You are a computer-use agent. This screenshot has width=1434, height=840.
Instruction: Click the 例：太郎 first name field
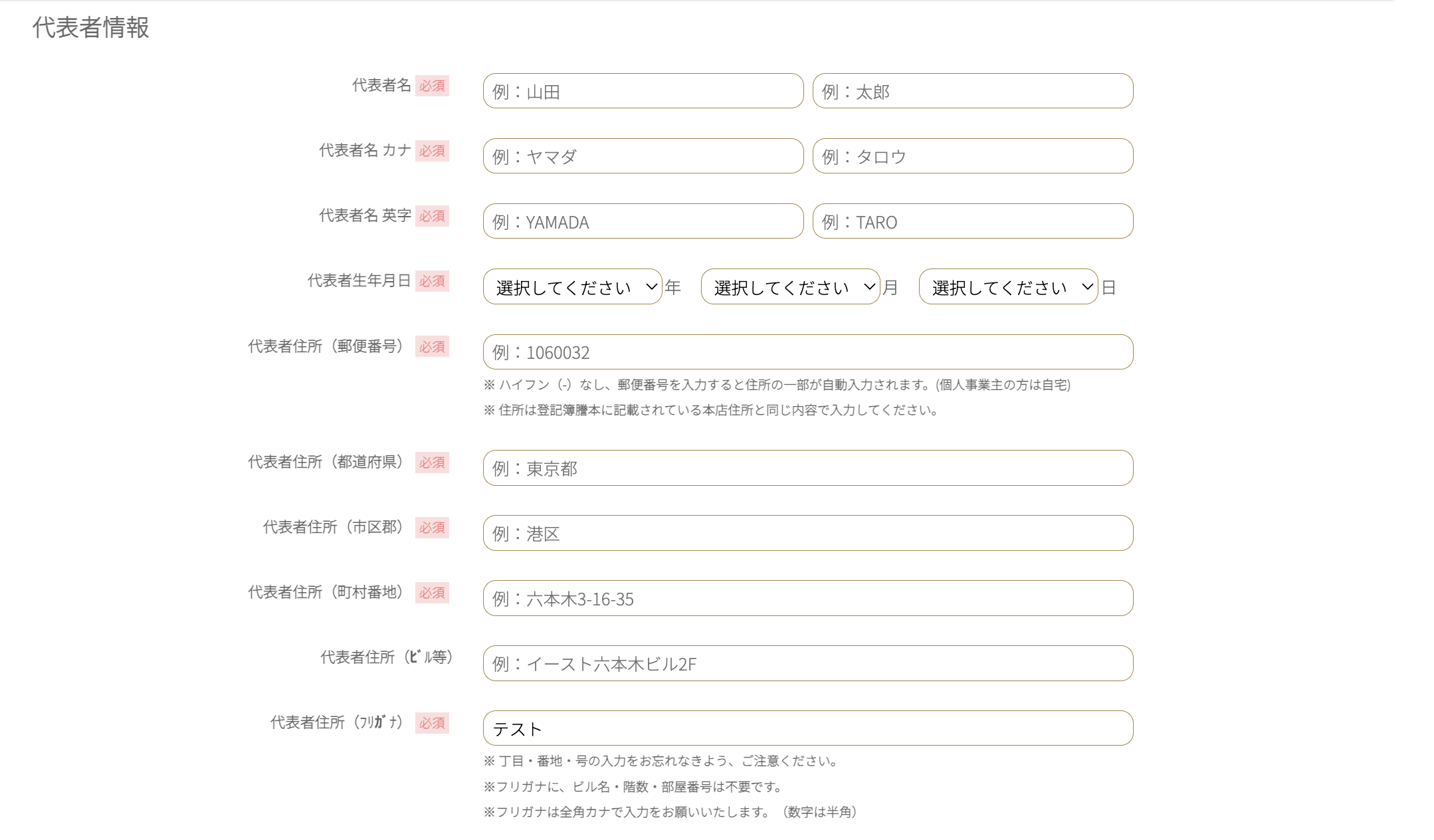973,91
